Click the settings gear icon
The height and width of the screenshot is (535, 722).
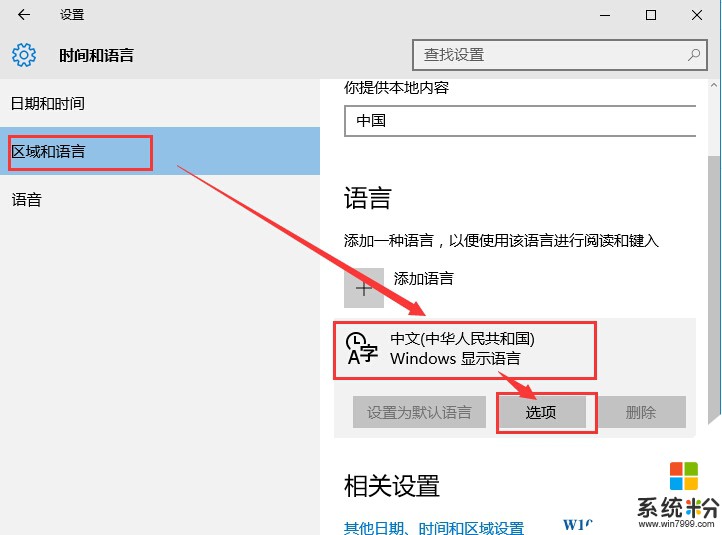(x=23, y=55)
